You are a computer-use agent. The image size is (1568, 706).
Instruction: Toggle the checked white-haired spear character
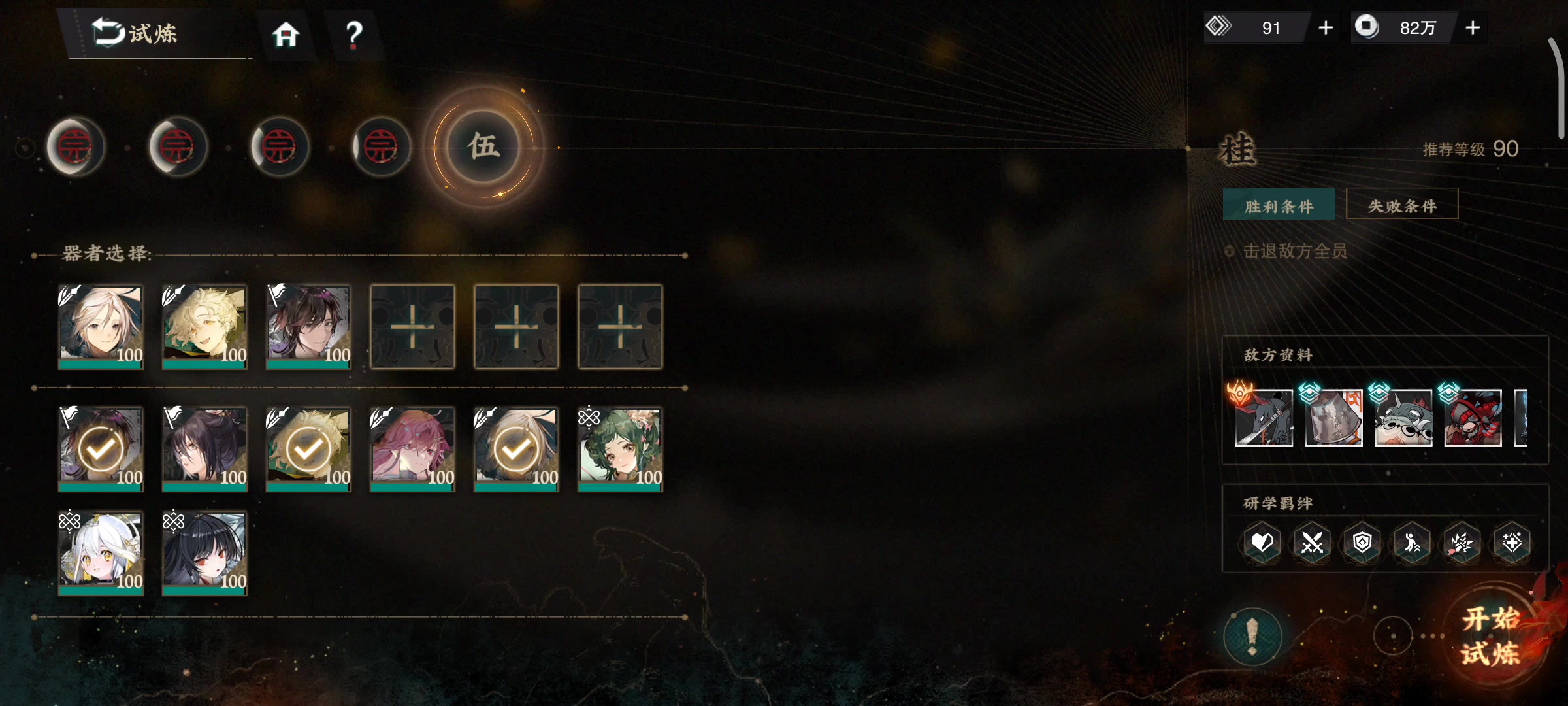click(516, 450)
